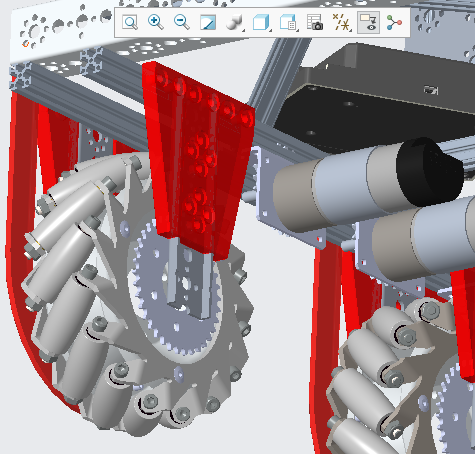Click the Refit view icon
Viewport: 475px width, 454px height.
(x=130, y=22)
